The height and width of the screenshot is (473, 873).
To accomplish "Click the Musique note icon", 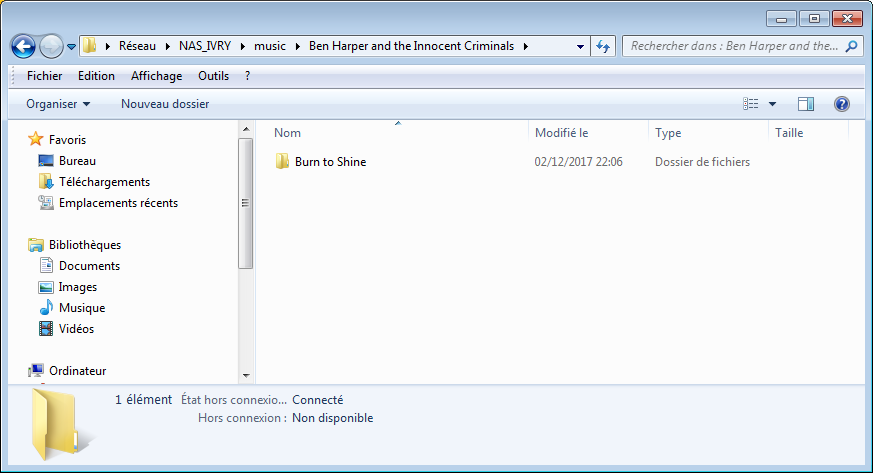I will 46,307.
